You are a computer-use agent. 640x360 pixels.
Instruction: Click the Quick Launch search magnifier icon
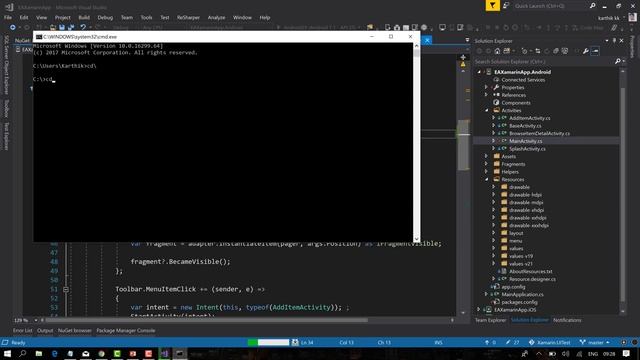[592, 6]
